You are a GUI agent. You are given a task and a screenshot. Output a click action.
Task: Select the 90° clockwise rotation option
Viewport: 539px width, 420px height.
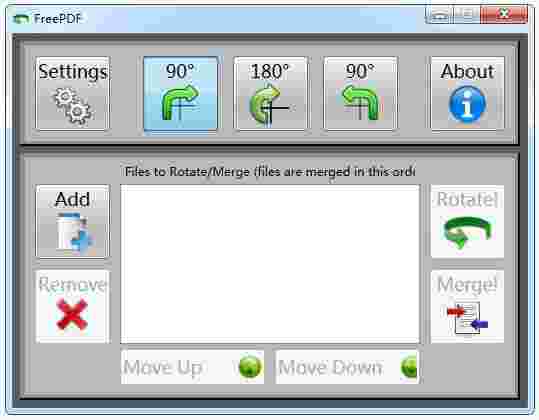180,93
